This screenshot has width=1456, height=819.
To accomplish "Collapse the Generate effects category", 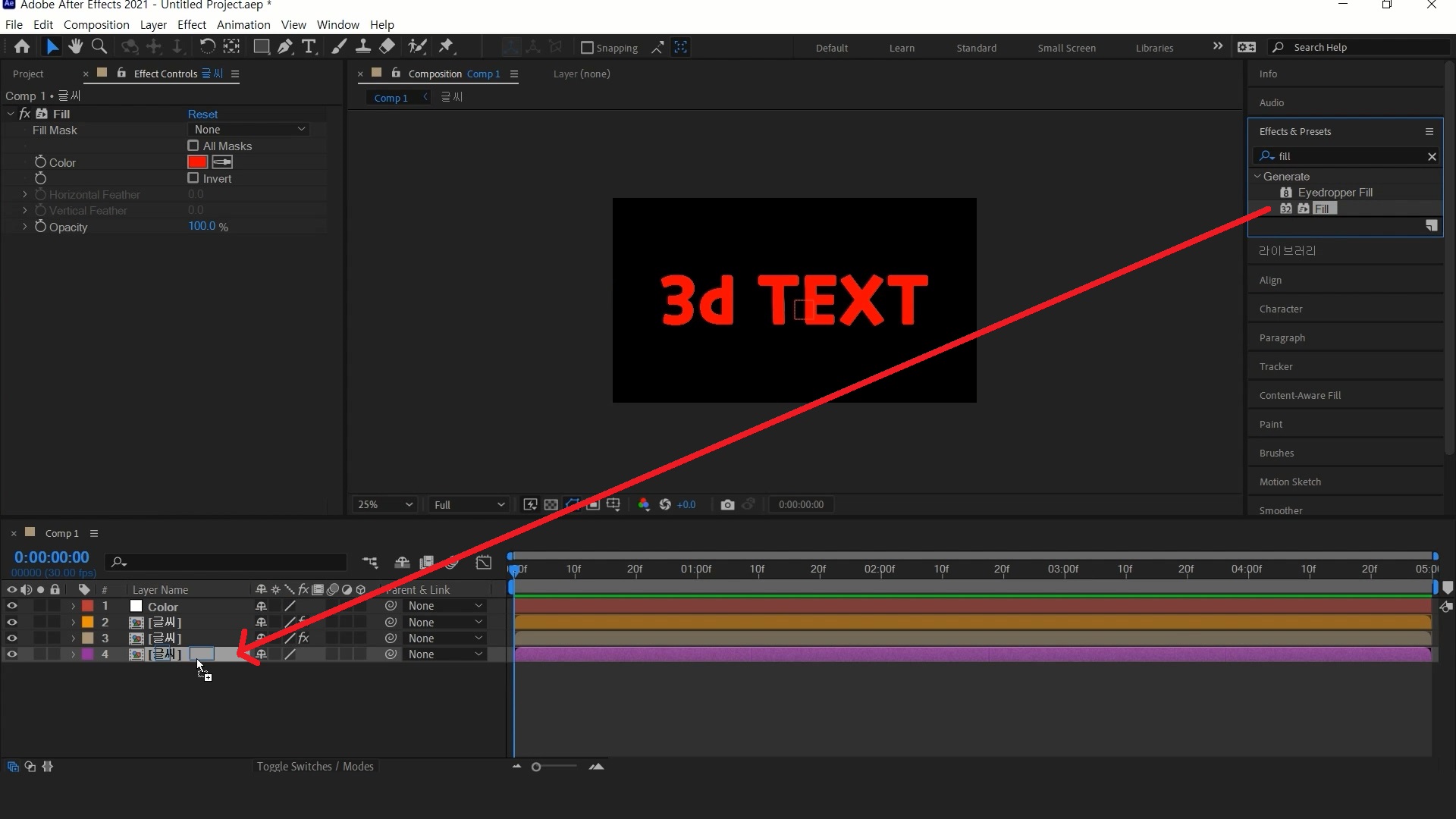I will (x=1257, y=176).
